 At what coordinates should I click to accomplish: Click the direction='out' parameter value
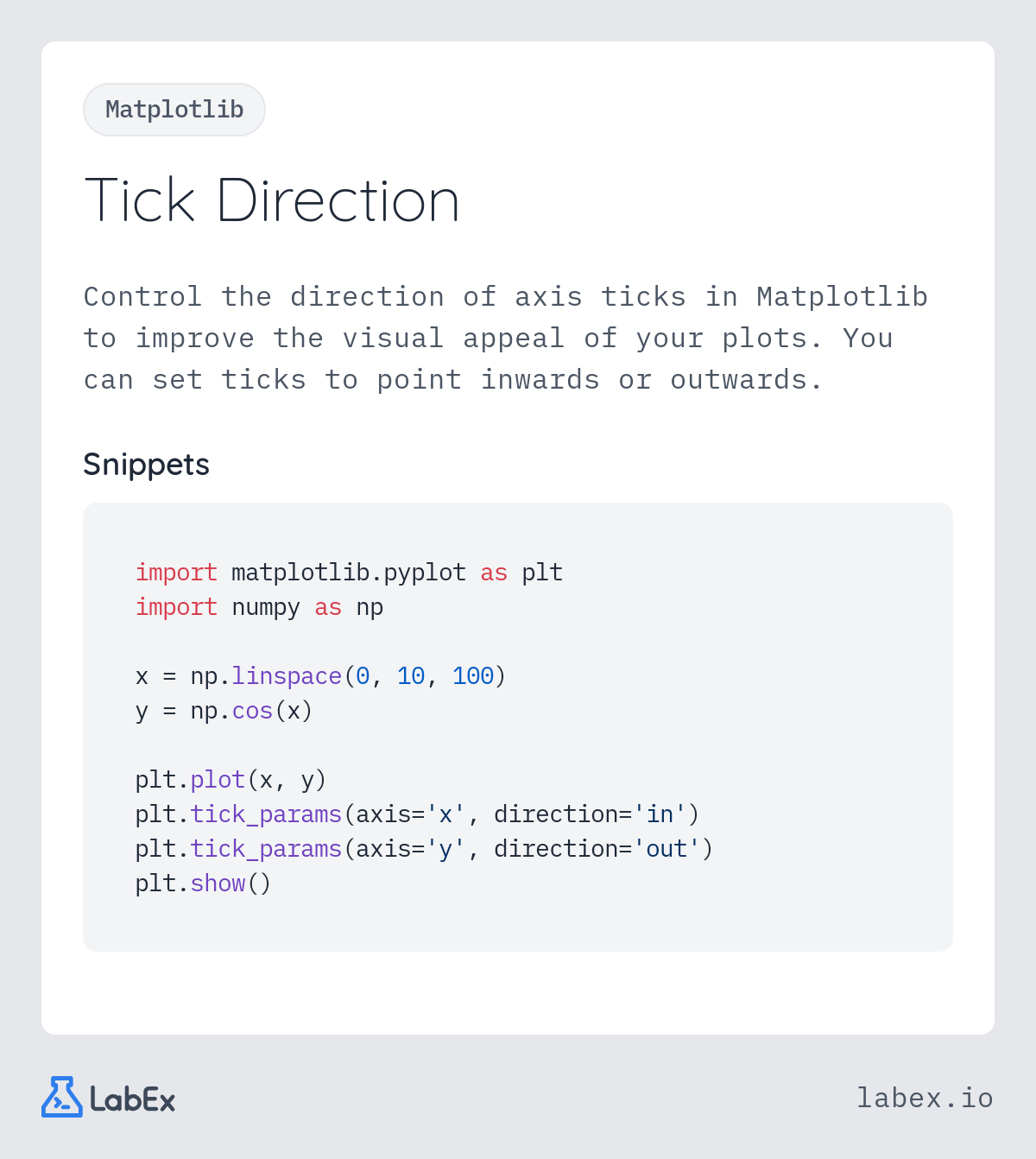(666, 849)
